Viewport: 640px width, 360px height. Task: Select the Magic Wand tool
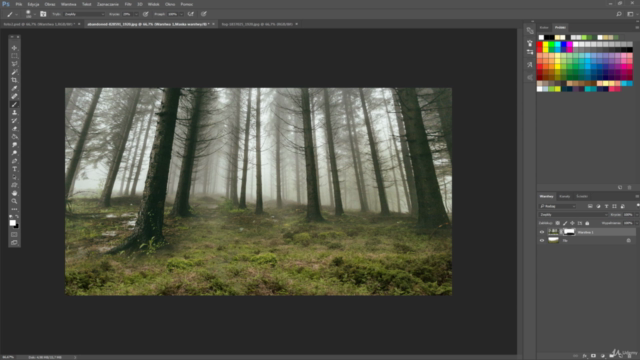pyautogui.click(x=14, y=72)
